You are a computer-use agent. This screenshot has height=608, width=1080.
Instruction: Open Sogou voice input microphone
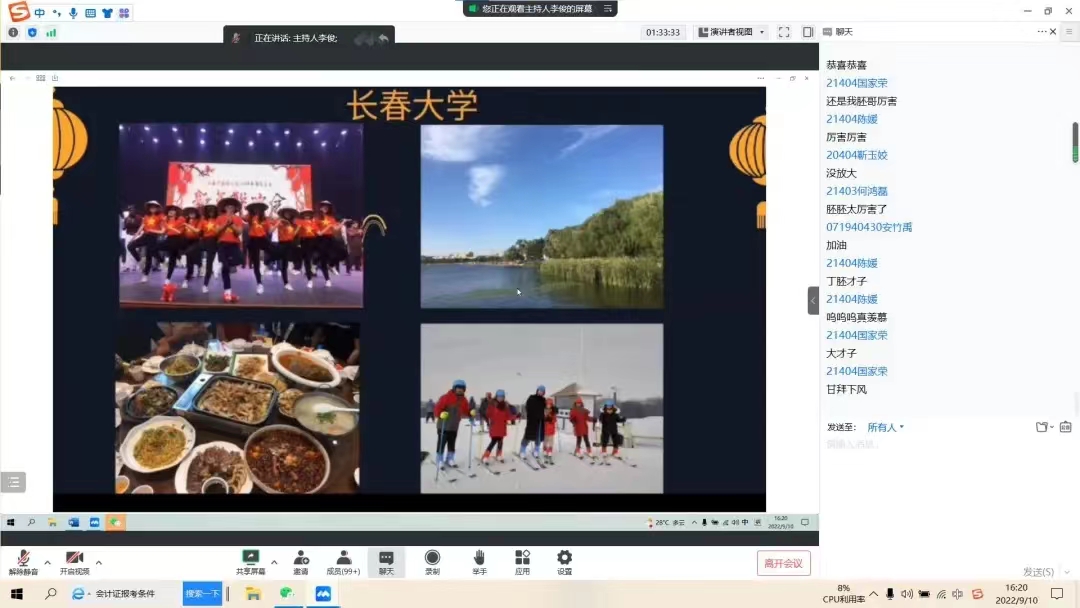click(73, 13)
